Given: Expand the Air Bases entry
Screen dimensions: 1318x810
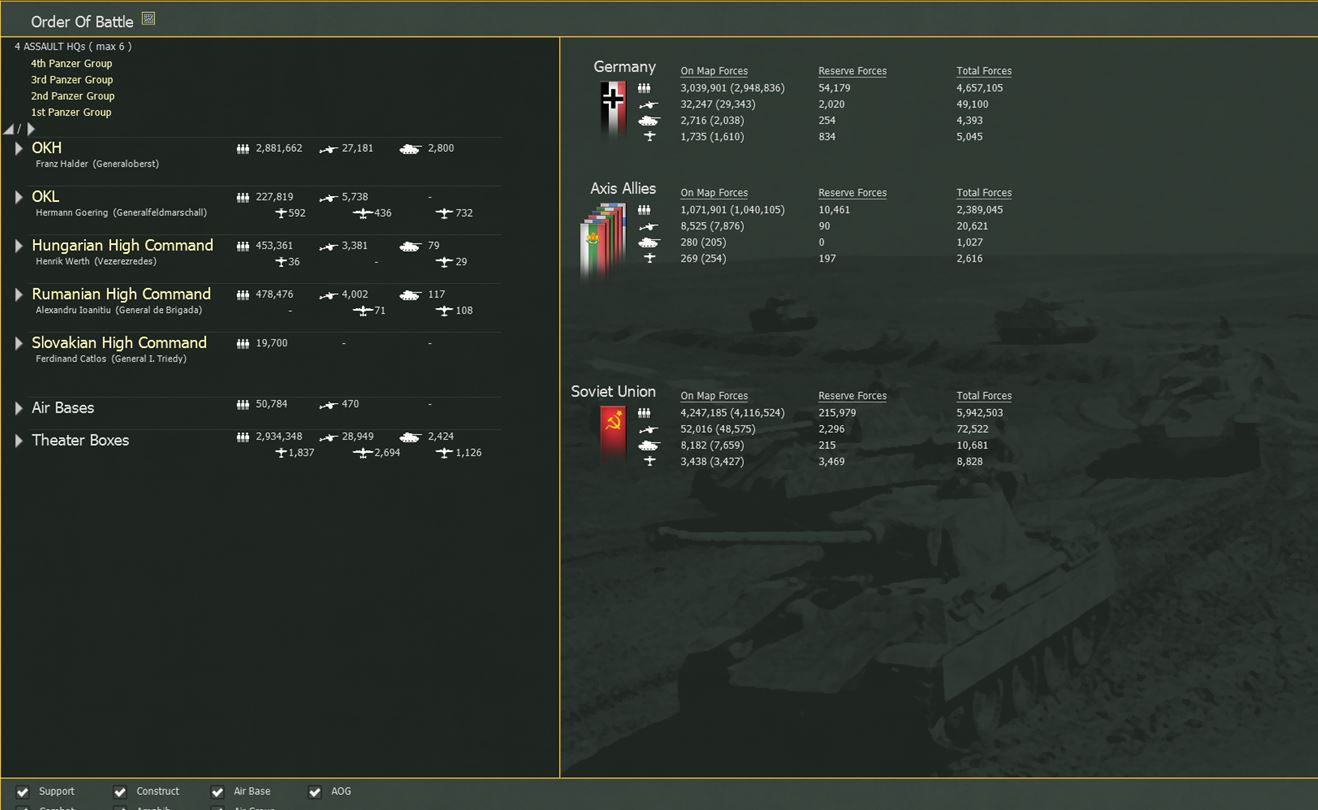Looking at the screenshot, I should point(18,408).
